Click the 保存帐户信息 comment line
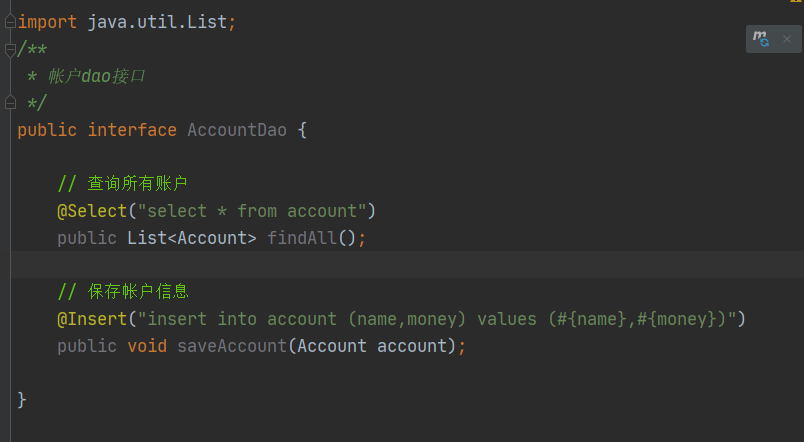 (x=123, y=292)
